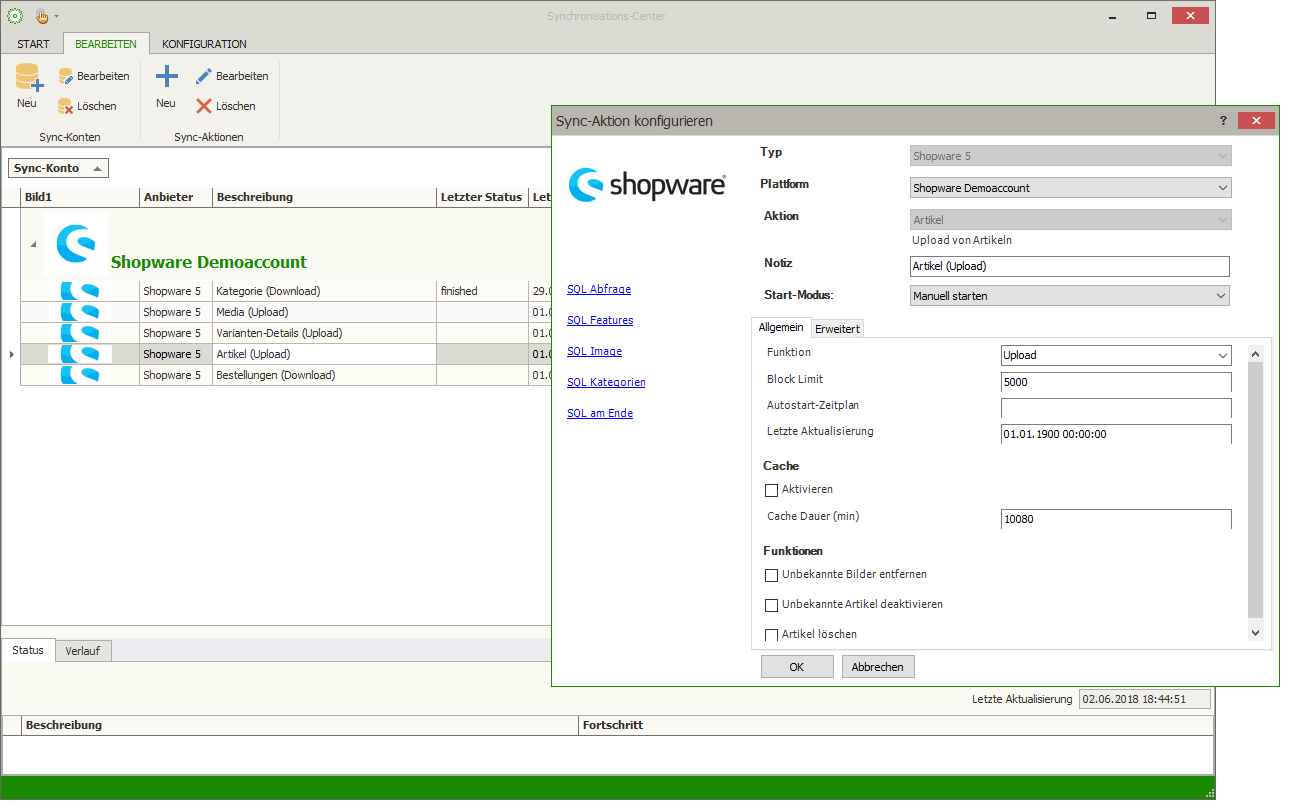Screen dimensions: 1294x811
Task: Click the dialog scrollbar down arrow
Action: 1256,632
